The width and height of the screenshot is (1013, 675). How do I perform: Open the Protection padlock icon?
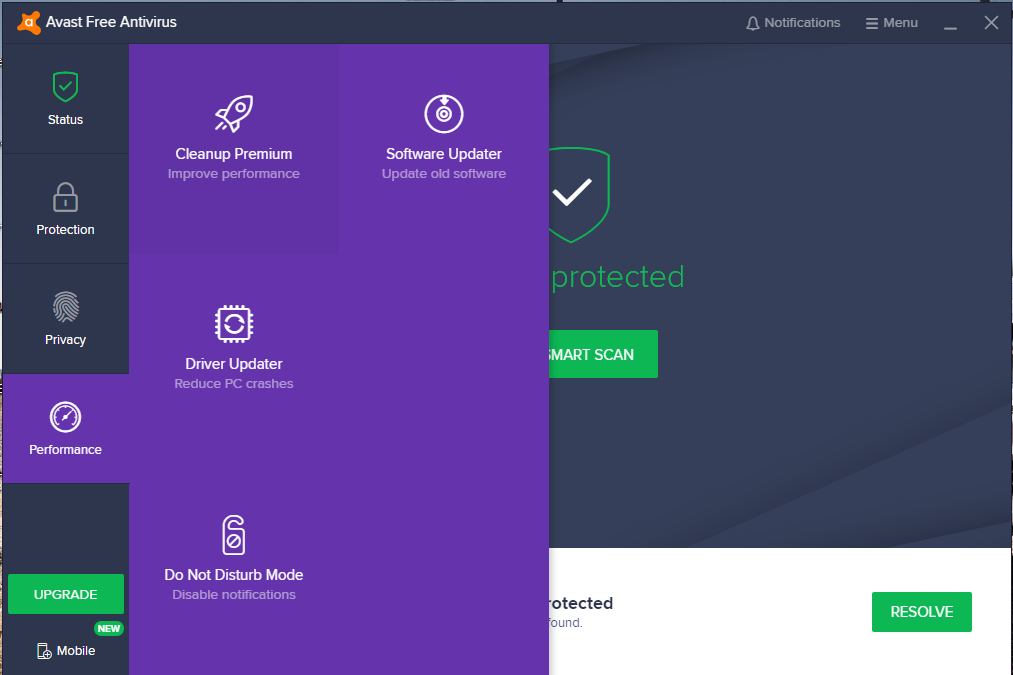(65, 197)
